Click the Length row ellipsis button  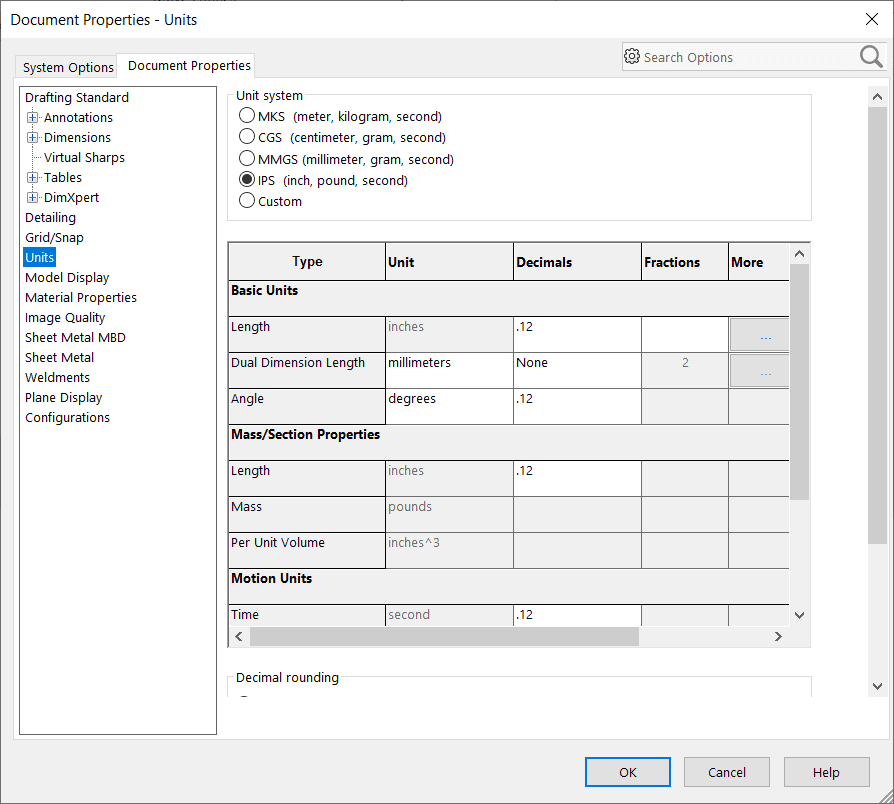pyautogui.click(x=765, y=335)
